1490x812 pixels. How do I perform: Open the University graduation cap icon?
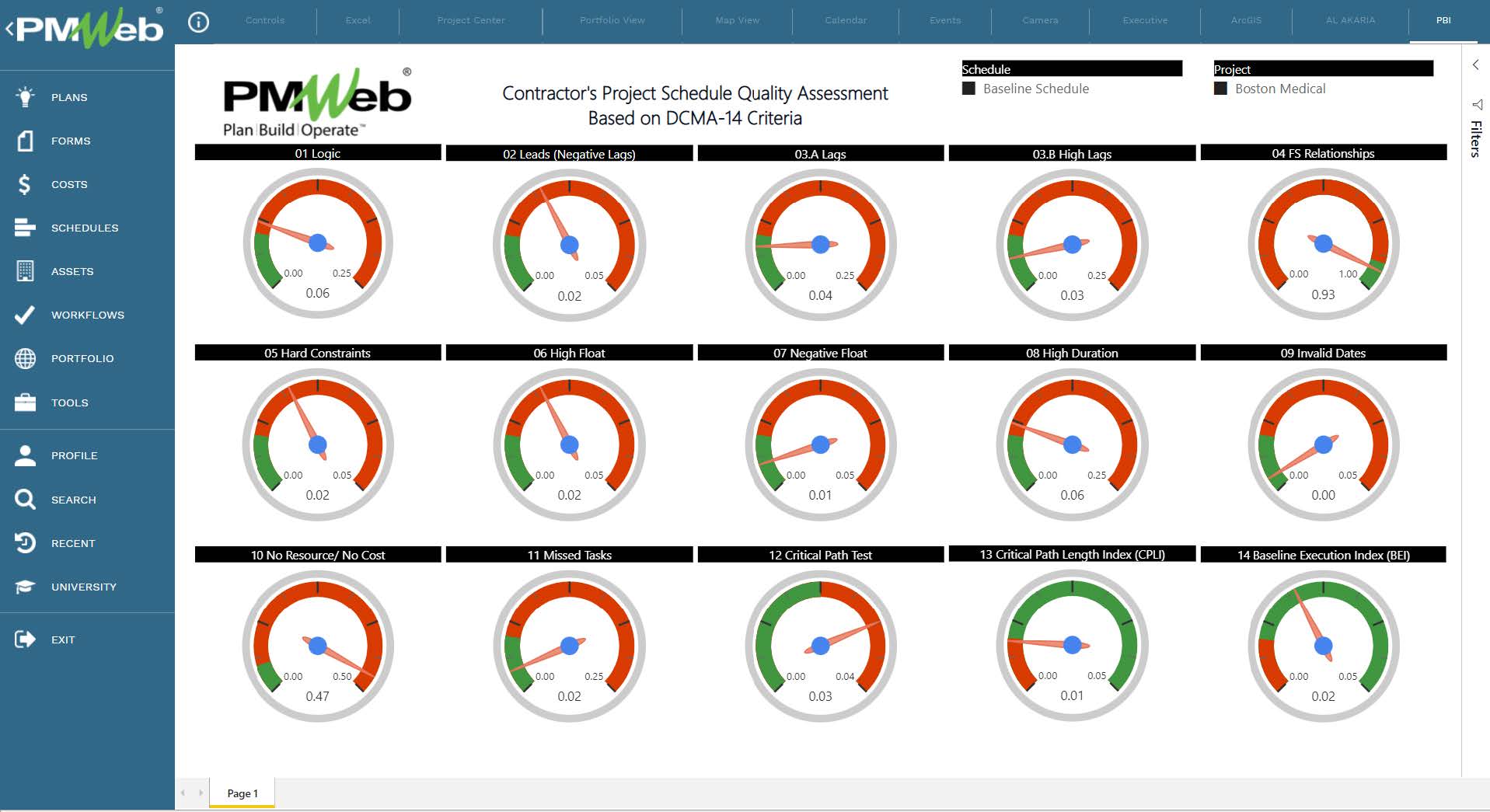coord(25,587)
